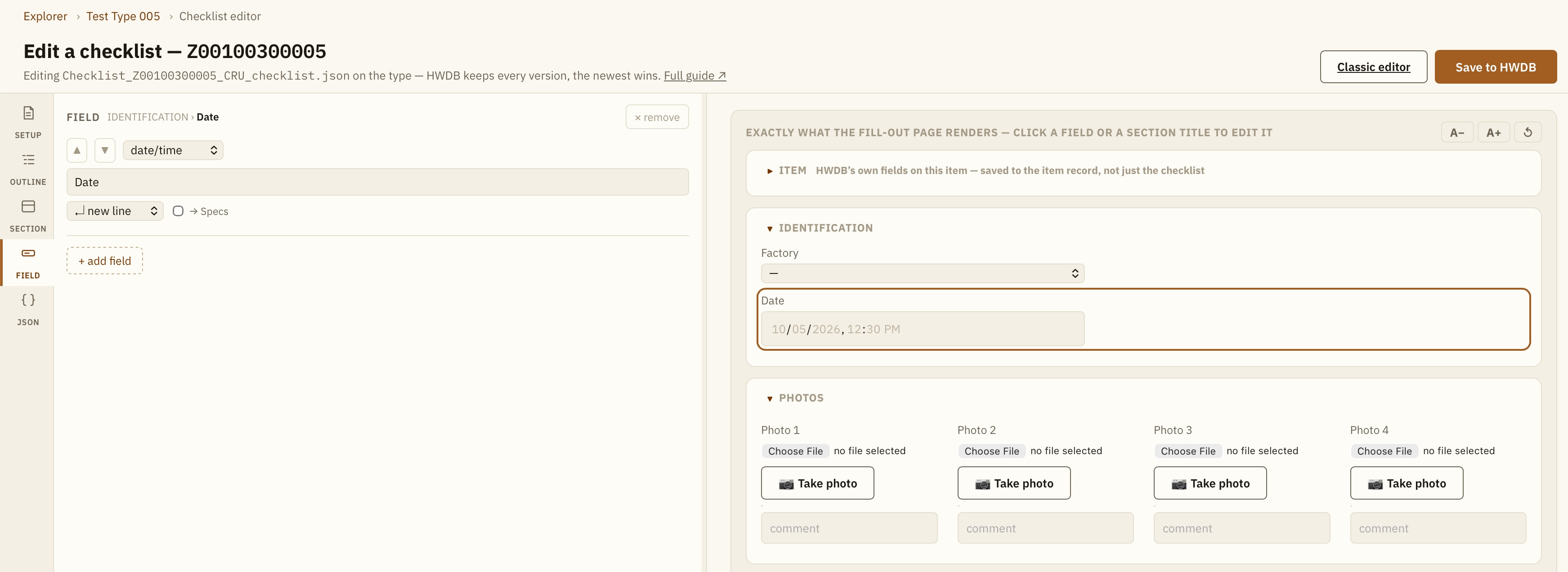Viewport: 1568px width, 572px height.
Task: Click Save to HWDB
Action: (x=1495, y=67)
